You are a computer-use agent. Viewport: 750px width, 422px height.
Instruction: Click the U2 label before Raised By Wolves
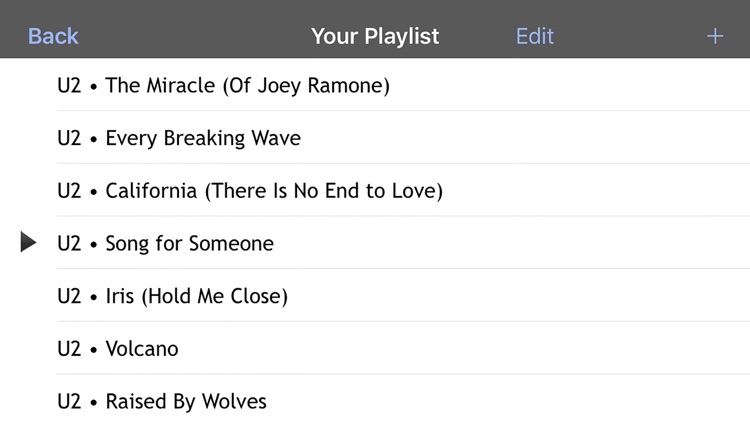[69, 401]
